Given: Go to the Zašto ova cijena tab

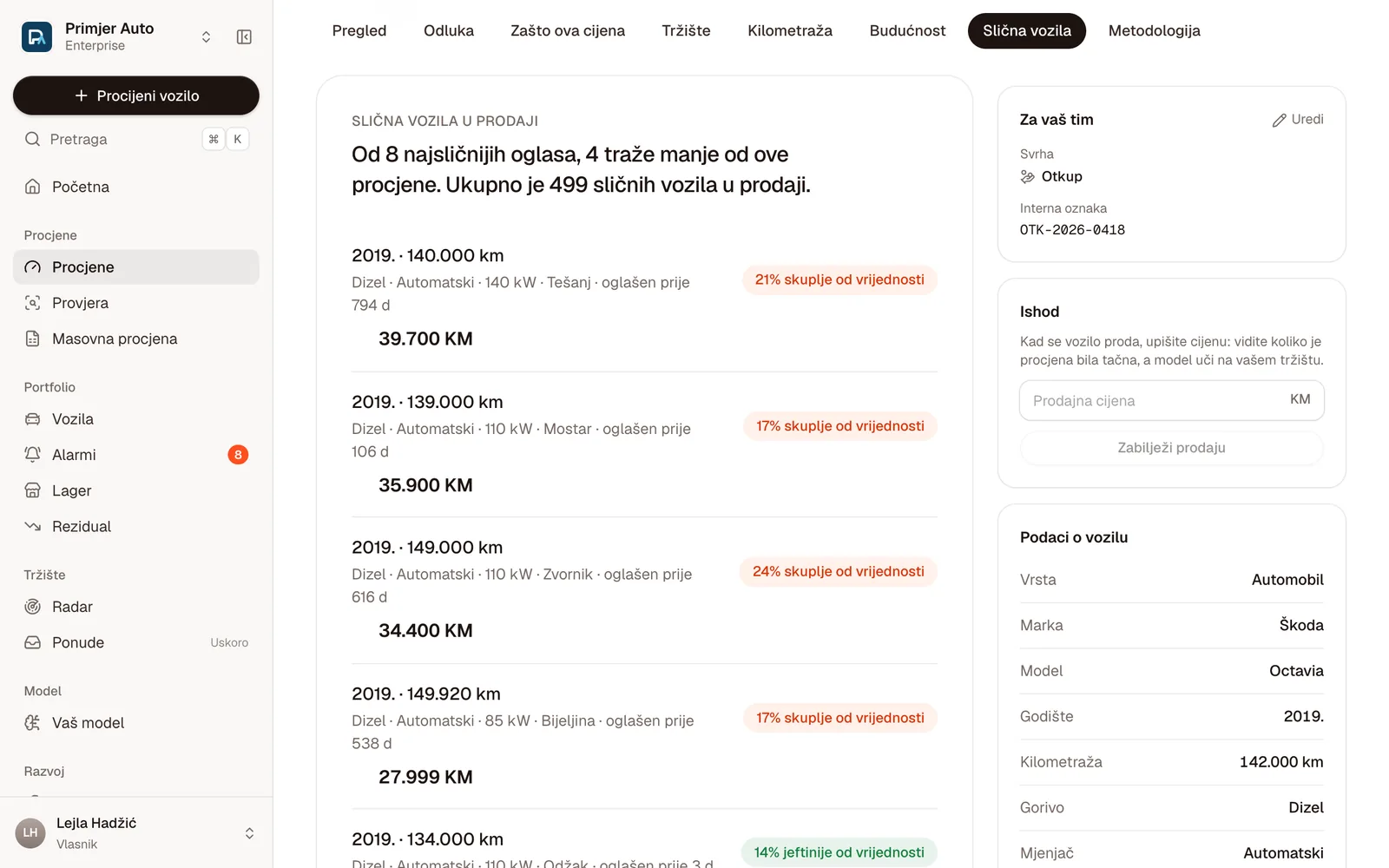Looking at the screenshot, I should click(568, 31).
